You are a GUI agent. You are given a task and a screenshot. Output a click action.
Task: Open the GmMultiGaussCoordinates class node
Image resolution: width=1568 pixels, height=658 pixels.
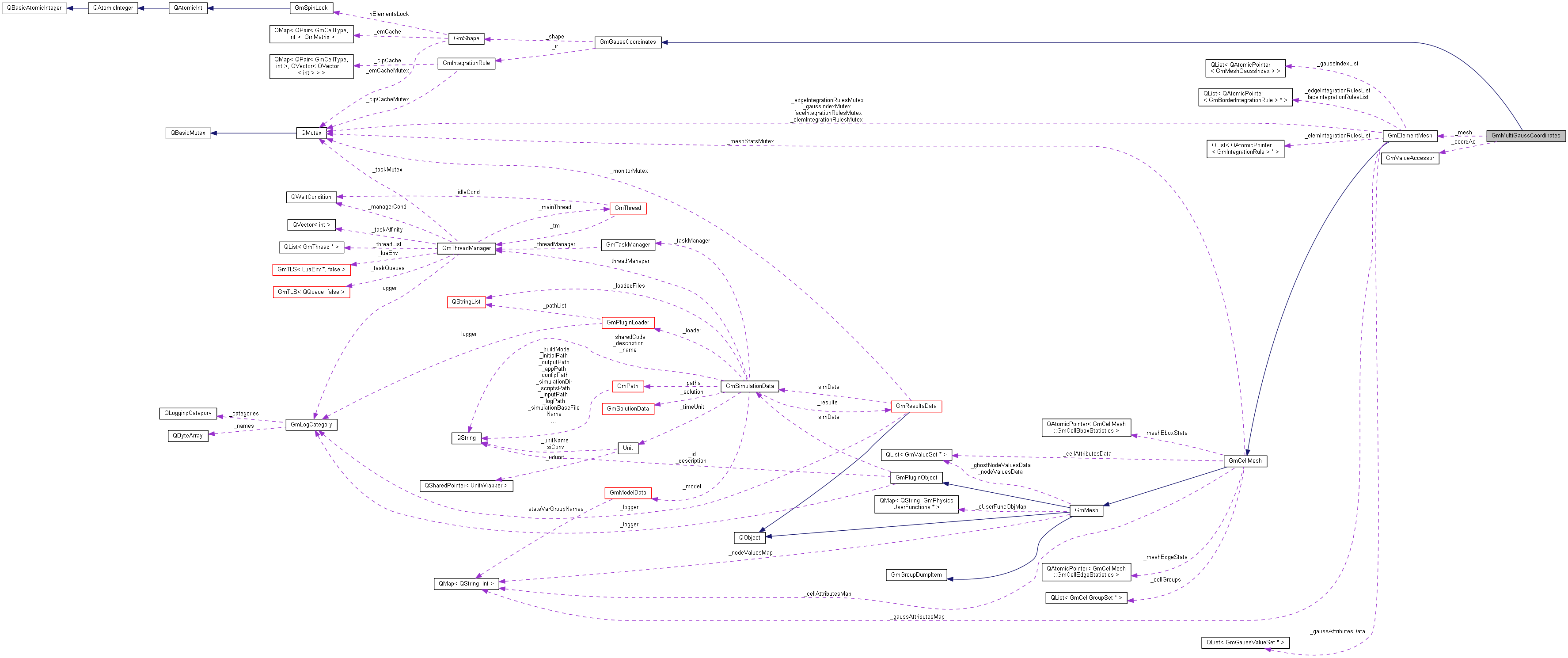pyautogui.click(x=1526, y=135)
